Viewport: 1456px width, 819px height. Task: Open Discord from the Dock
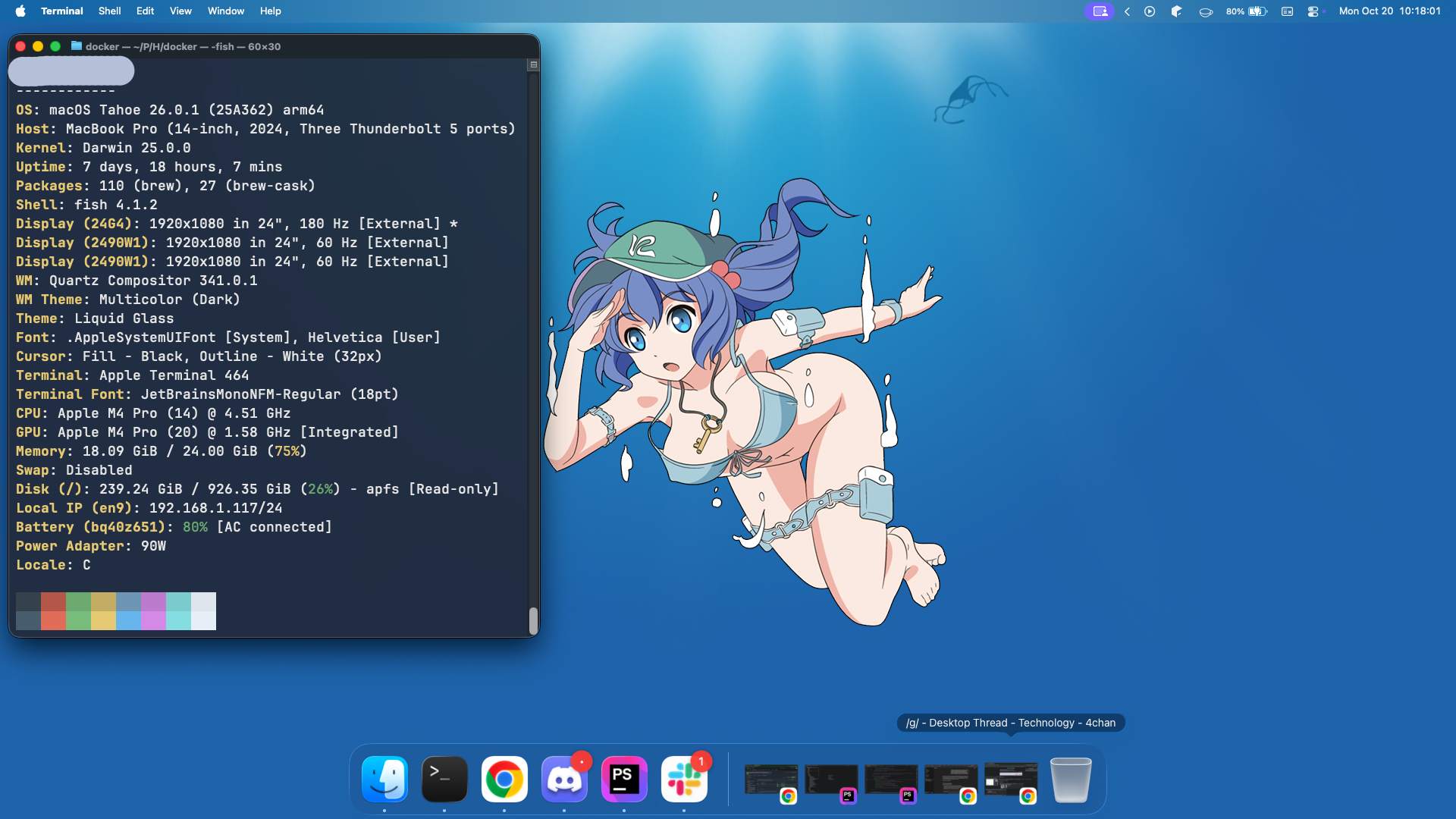click(564, 779)
